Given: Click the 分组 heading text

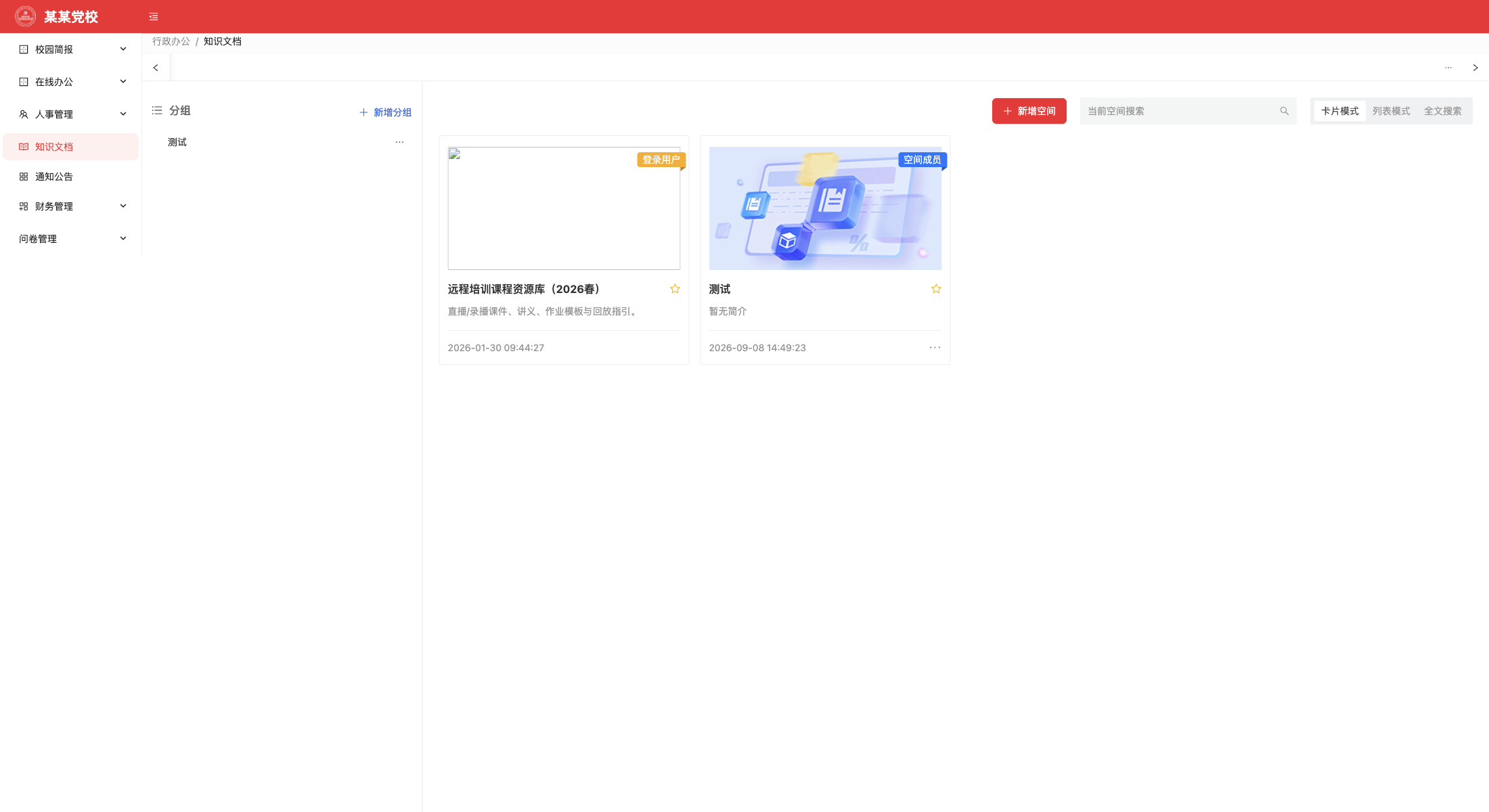Looking at the screenshot, I should [x=180, y=110].
